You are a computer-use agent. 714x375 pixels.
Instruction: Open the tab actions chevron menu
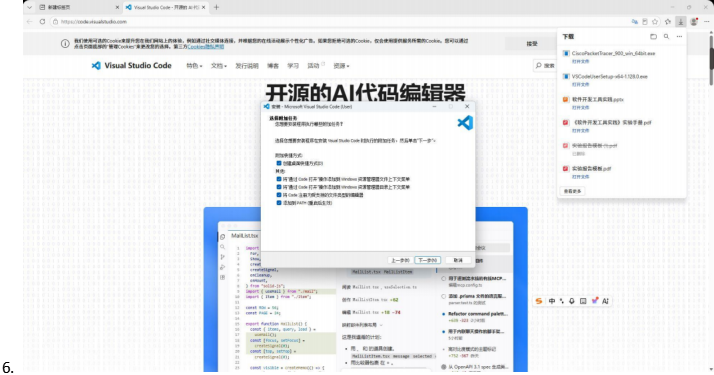click(29, 7)
